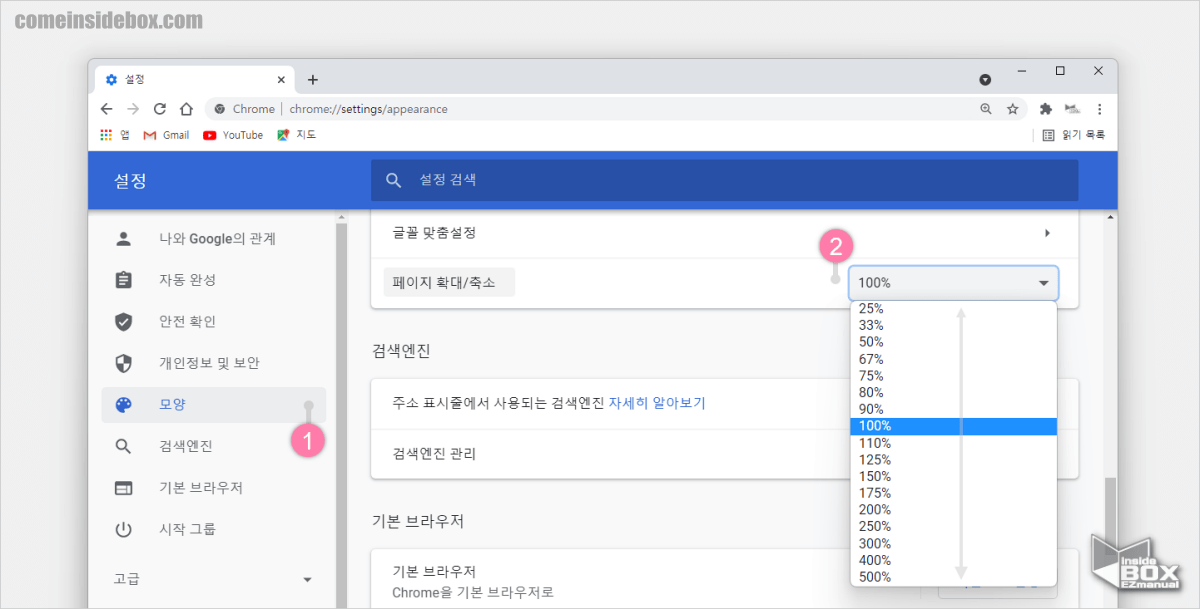1200x609 pixels.
Task: Click the profile avatar icon beside extensions
Action: point(1073,109)
